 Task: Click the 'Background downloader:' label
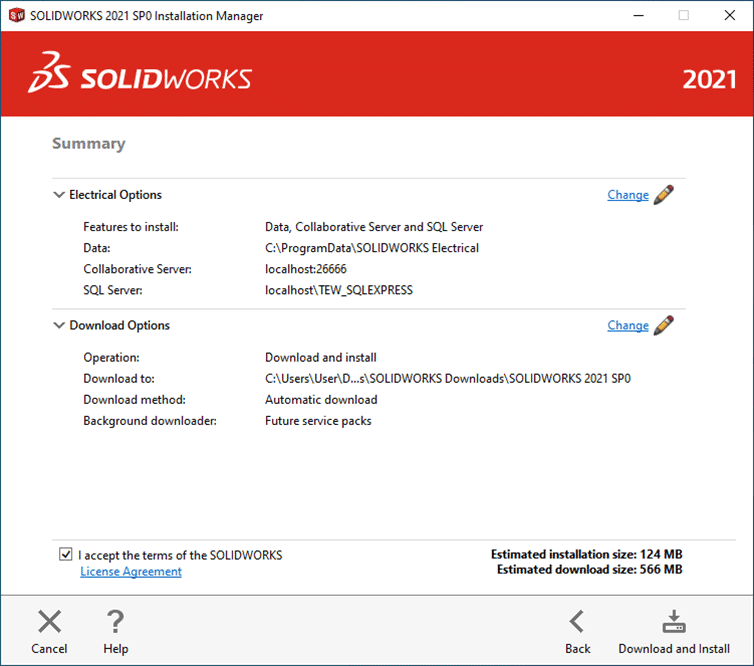(x=150, y=421)
